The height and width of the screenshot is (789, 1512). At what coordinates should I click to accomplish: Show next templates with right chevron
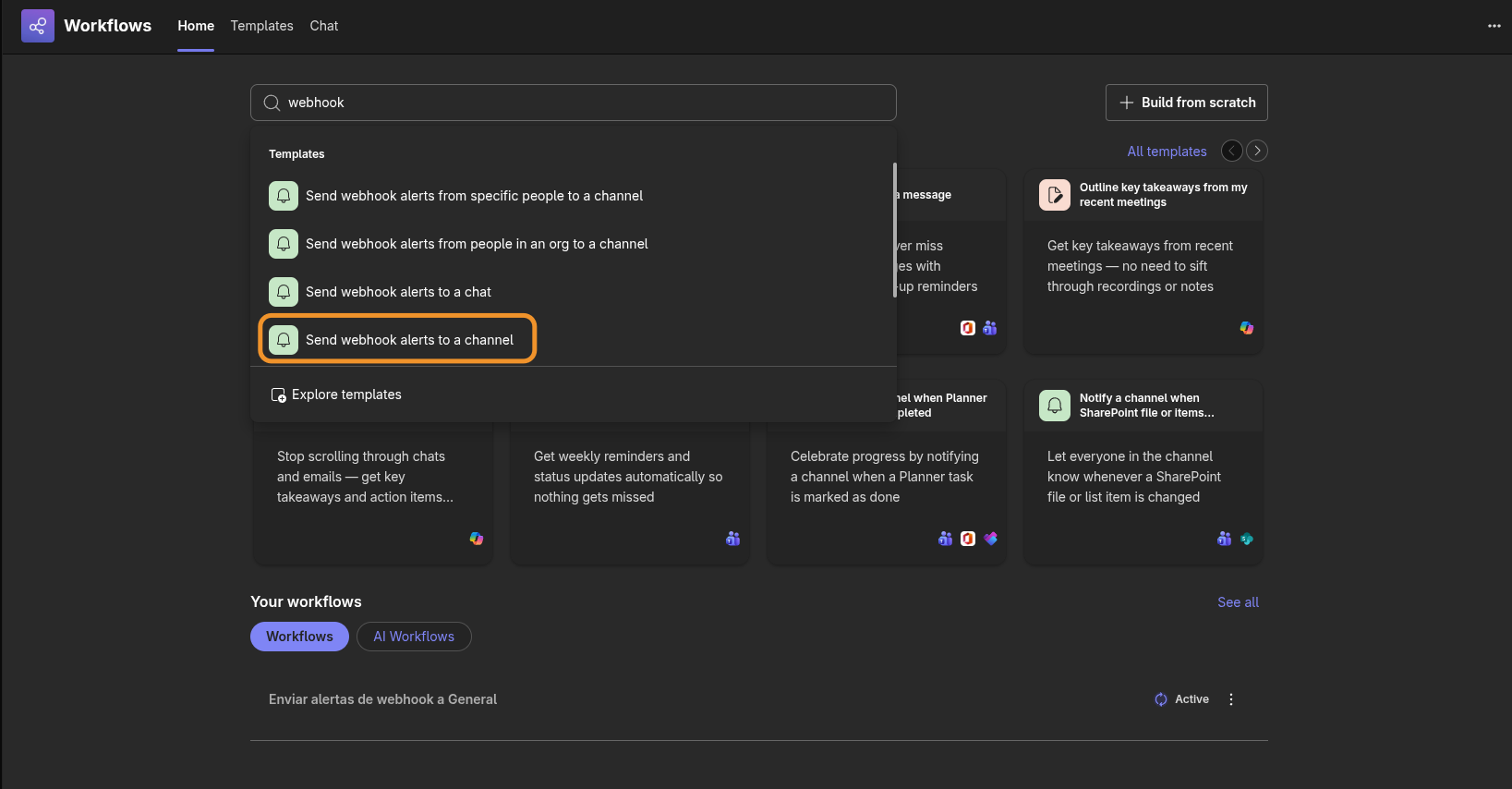tap(1257, 151)
